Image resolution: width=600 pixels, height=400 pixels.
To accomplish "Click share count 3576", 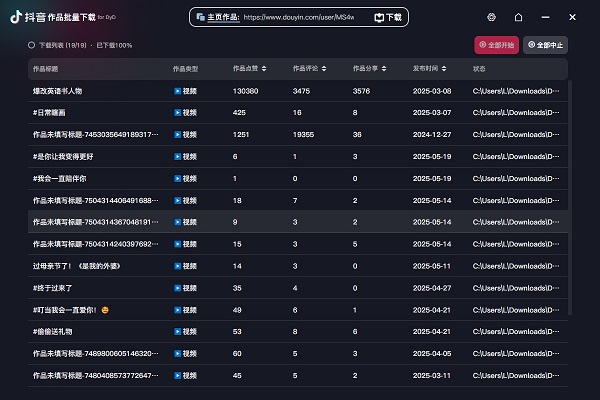I will click(x=361, y=91).
